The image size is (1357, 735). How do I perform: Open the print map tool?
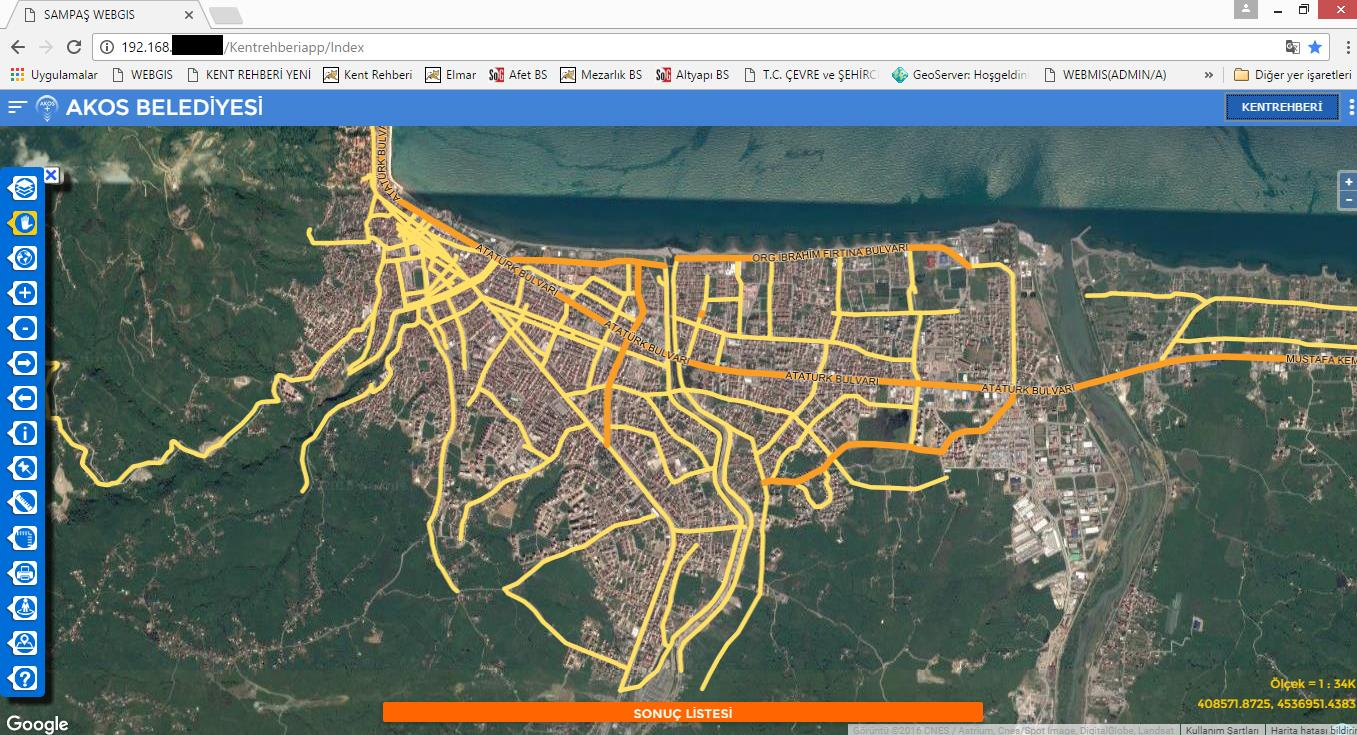pyautogui.click(x=24, y=572)
